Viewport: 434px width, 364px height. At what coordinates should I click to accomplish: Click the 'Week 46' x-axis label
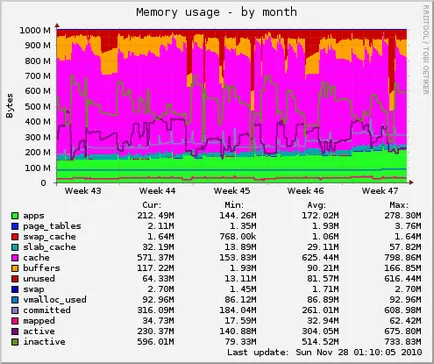click(x=306, y=191)
